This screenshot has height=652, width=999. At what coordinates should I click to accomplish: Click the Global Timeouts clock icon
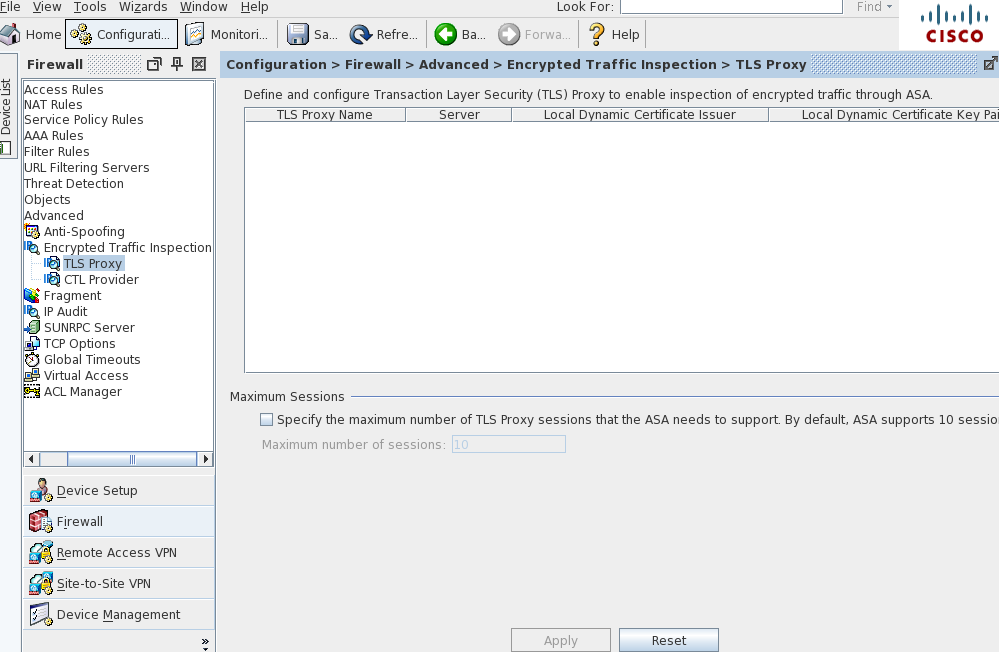32,359
